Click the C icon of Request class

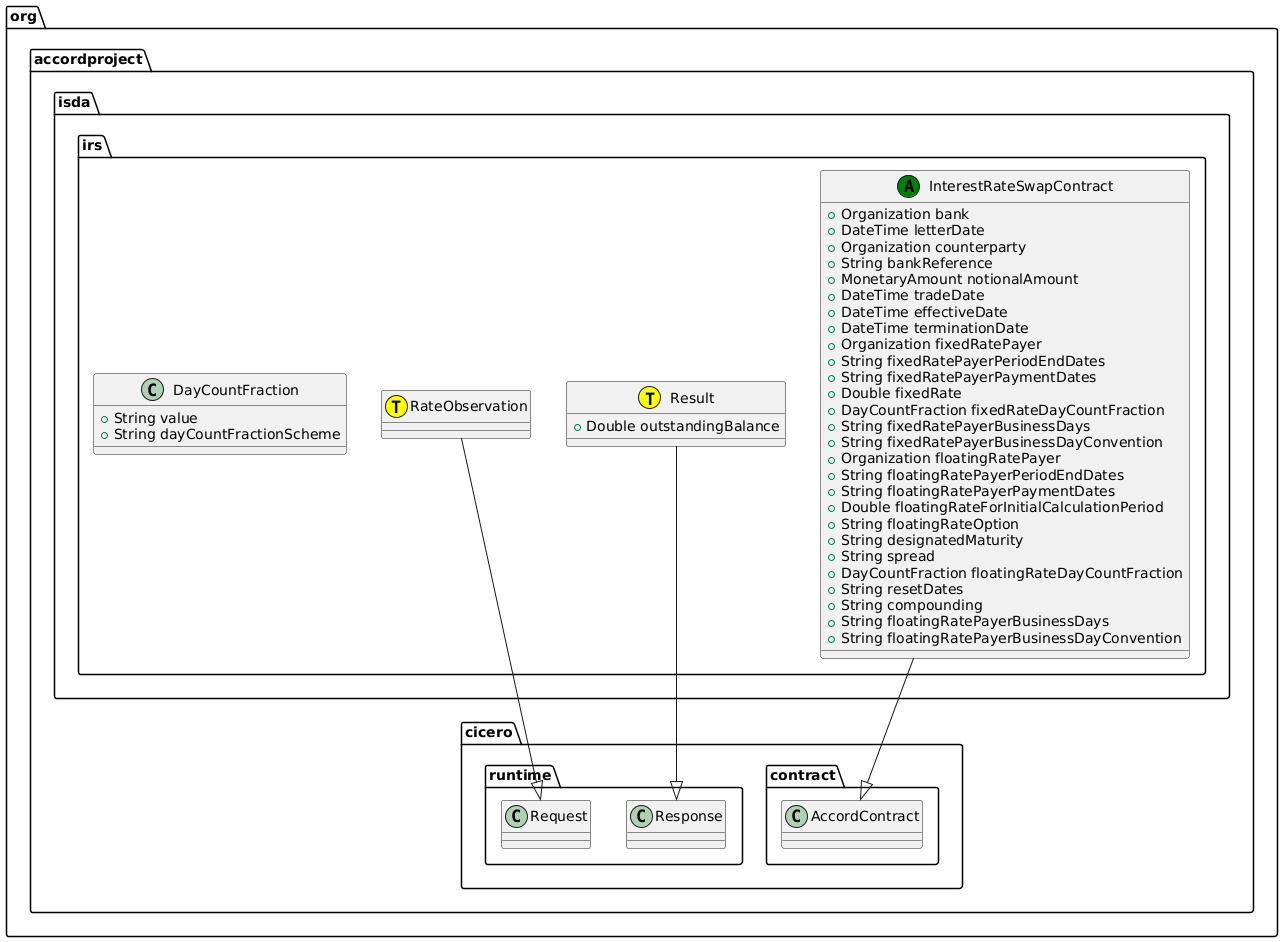click(x=517, y=816)
